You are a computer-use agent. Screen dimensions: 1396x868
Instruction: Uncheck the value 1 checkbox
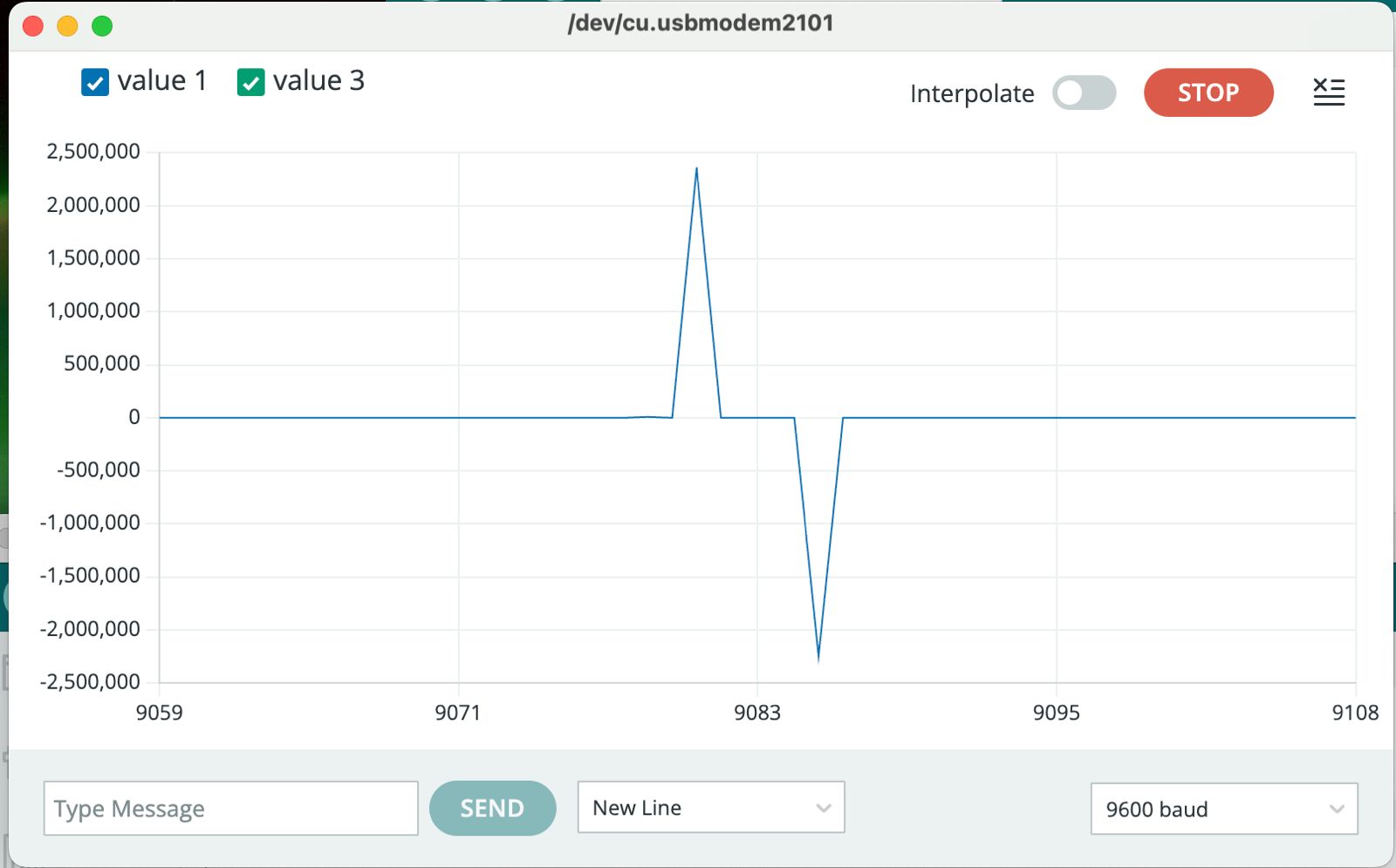tap(94, 81)
